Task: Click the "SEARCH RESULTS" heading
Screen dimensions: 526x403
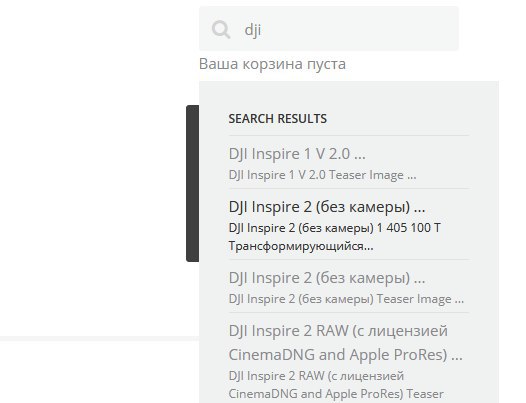Action: click(x=277, y=118)
